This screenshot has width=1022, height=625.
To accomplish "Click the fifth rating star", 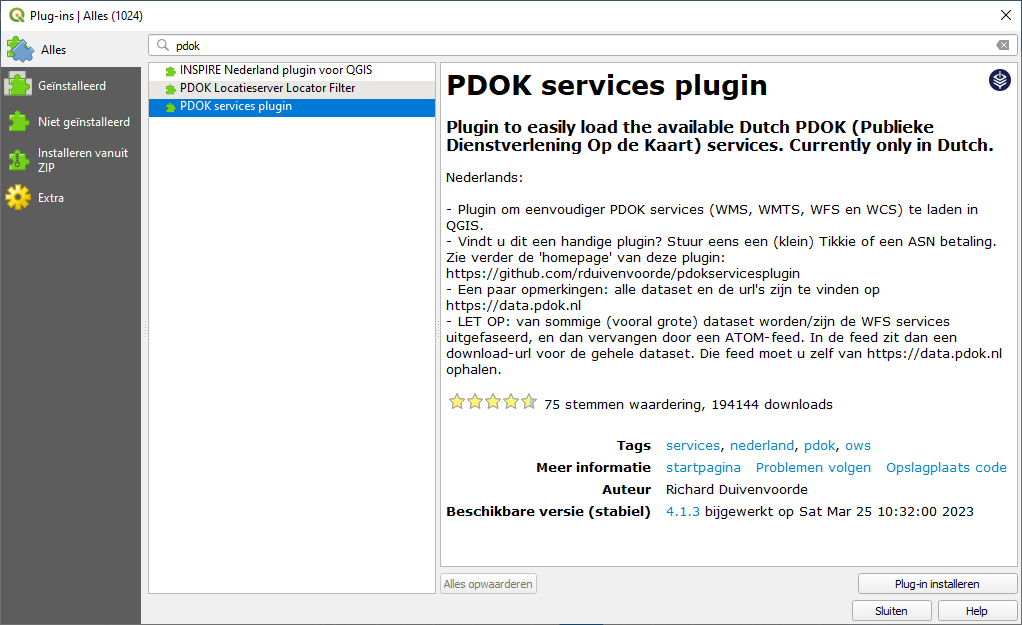I will point(529,401).
